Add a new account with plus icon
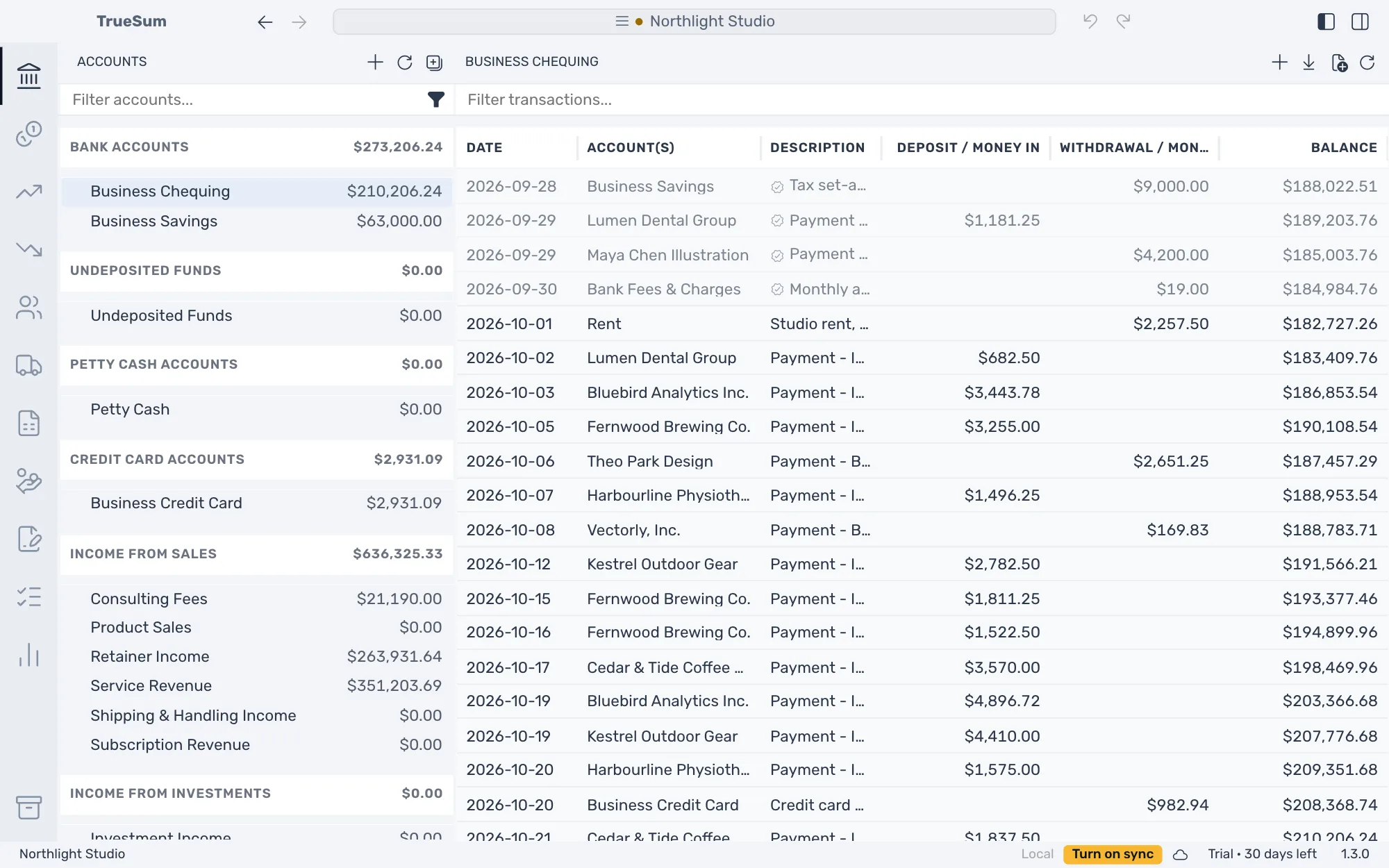Screen dimensions: 1389x868 tap(375, 62)
